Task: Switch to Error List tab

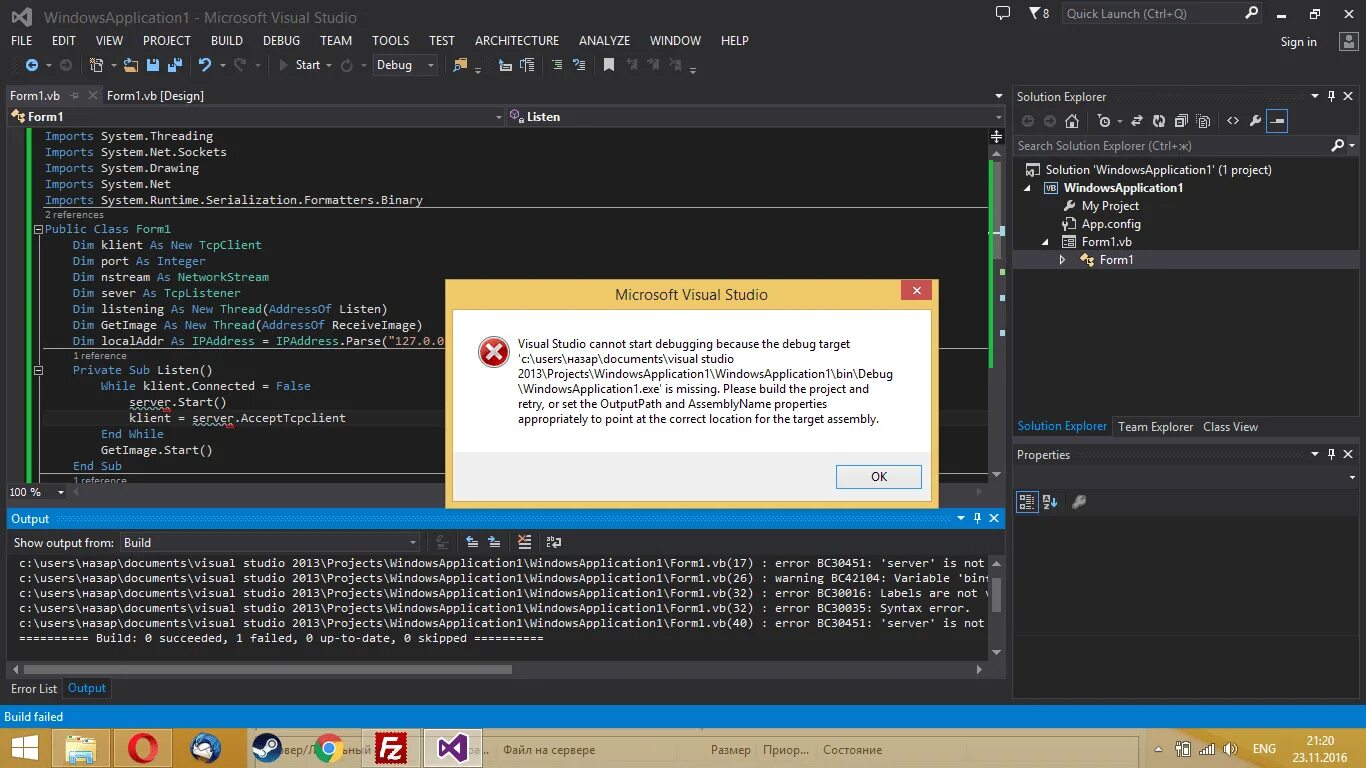Action: click(x=34, y=689)
